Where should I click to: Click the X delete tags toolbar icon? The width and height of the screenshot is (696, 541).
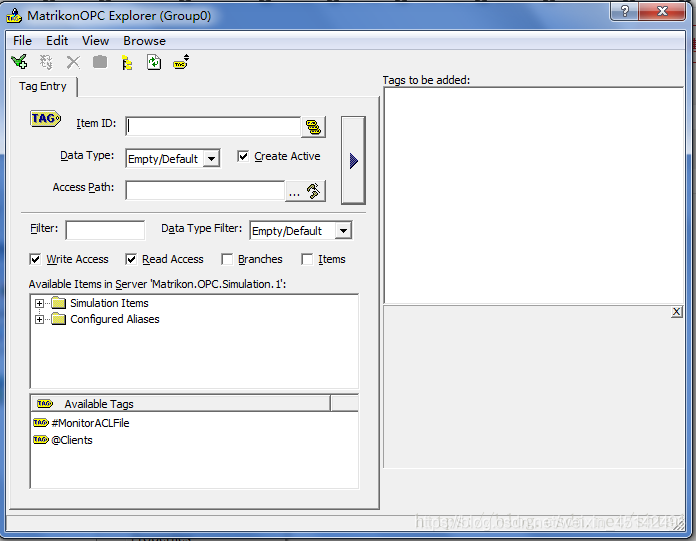coord(73,62)
